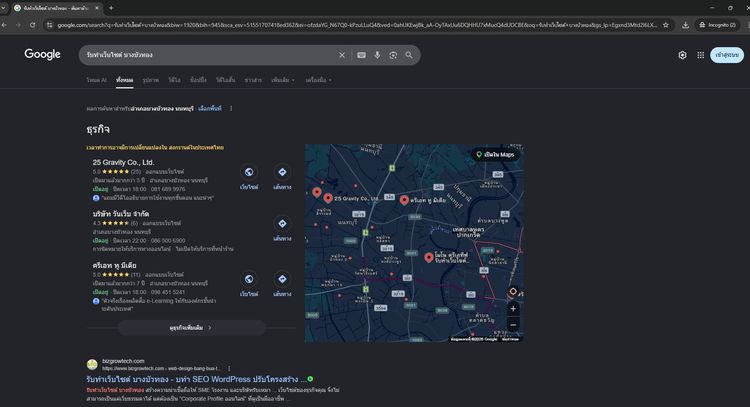Open the map in Google Maps
The width and height of the screenshot is (750, 407).
click(x=496, y=154)
